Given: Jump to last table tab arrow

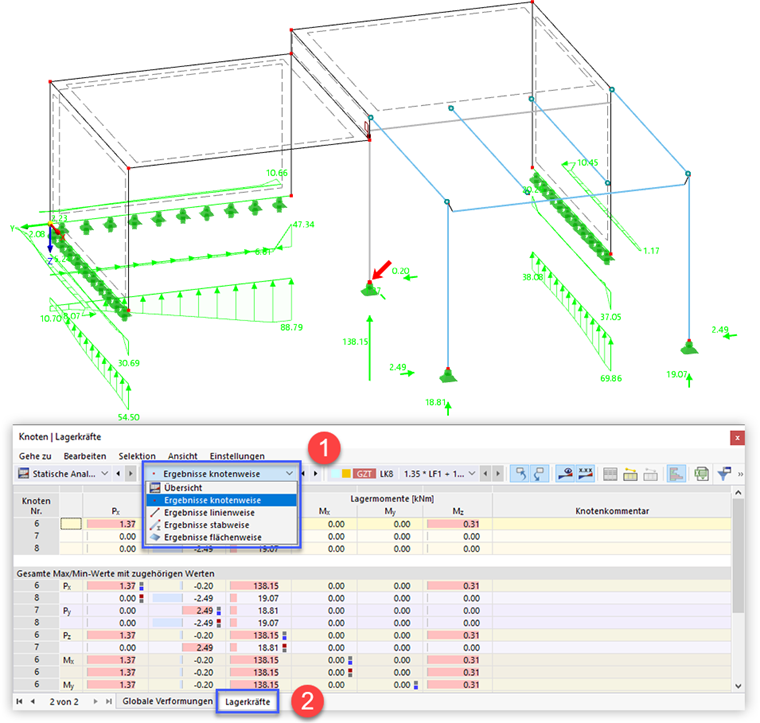Looking at the screenshot, I should pos(109,701).
